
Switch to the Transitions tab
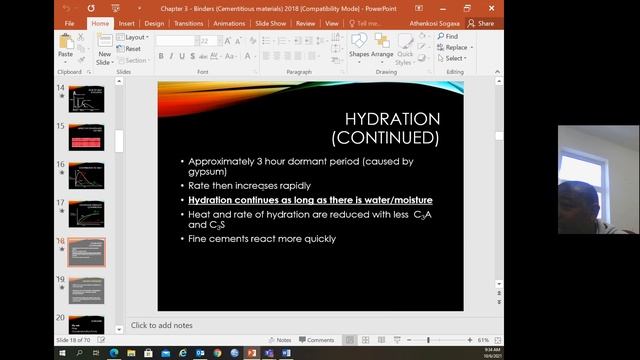189,24
